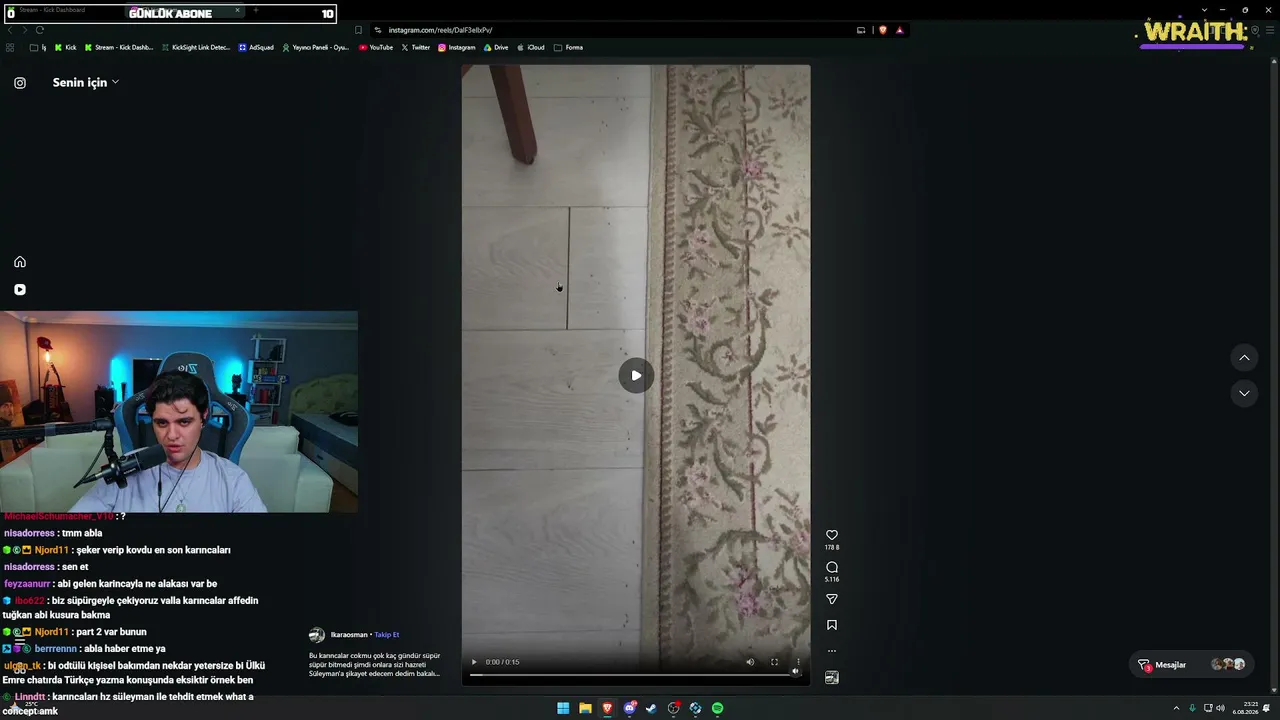Open the Brave Shields lion icon
This screenshot has width=1280, height=720.
883,30
